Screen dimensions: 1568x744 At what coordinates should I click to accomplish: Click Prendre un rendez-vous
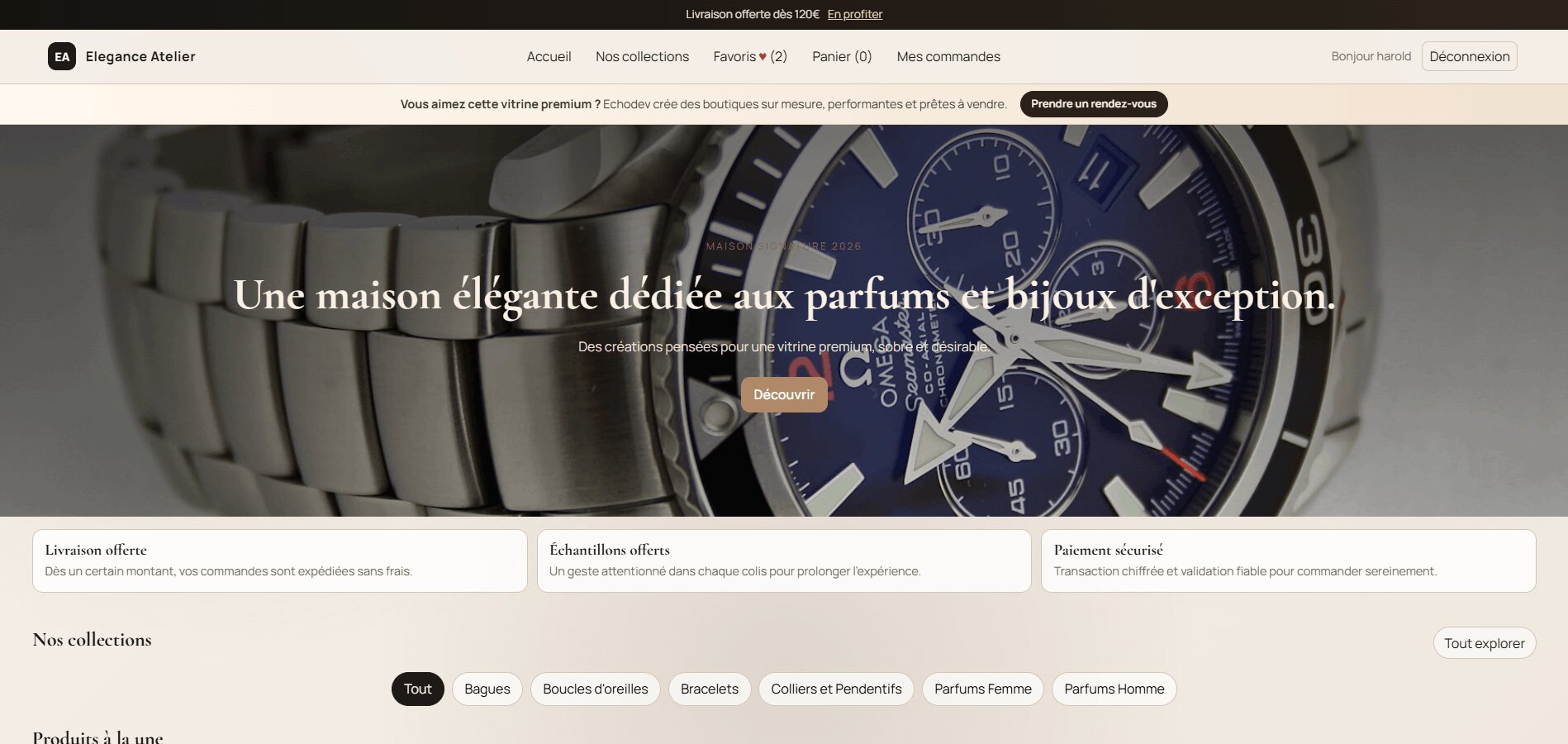(1094, 104)
